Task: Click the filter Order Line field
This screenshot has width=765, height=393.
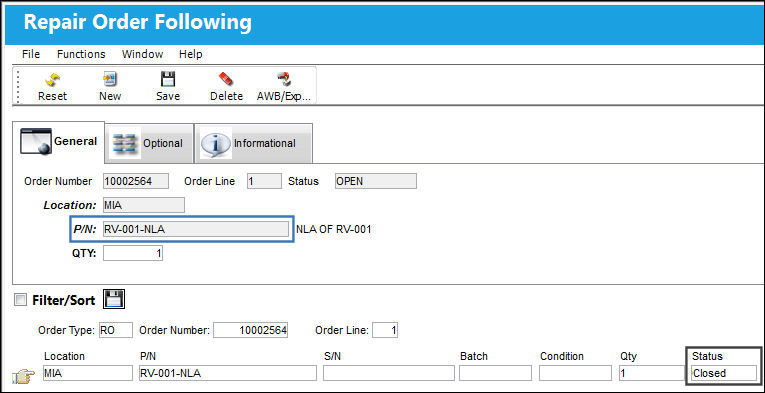Action: click(x=385, y=330)
